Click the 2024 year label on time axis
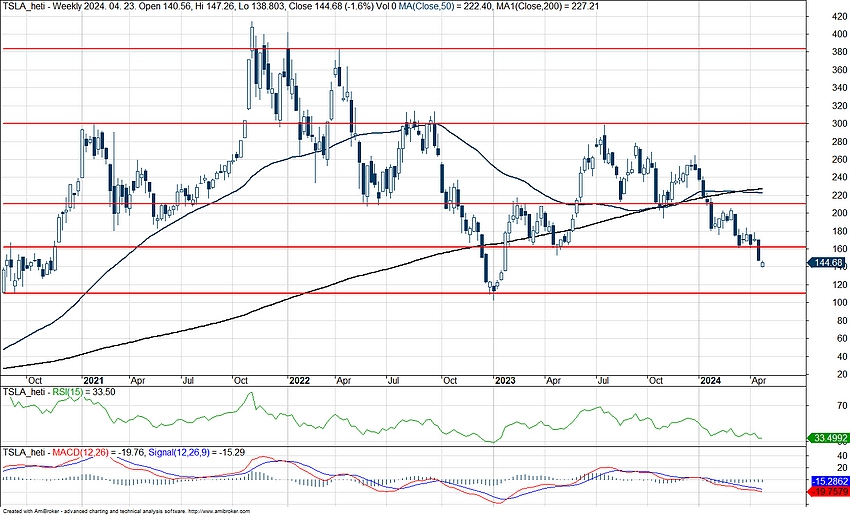Image resolution: width=850 pixels, height=515 pixels. [711, 381]
